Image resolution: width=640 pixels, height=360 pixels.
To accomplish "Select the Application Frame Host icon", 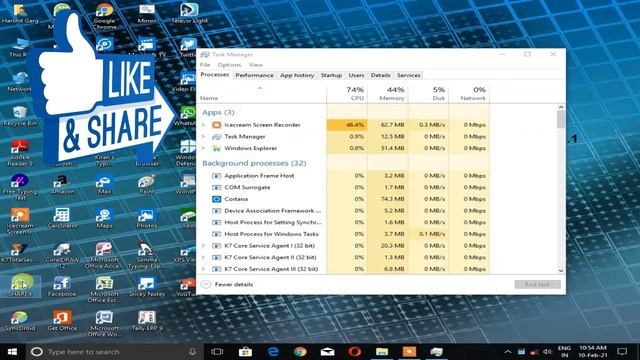I will click(217, 176).
